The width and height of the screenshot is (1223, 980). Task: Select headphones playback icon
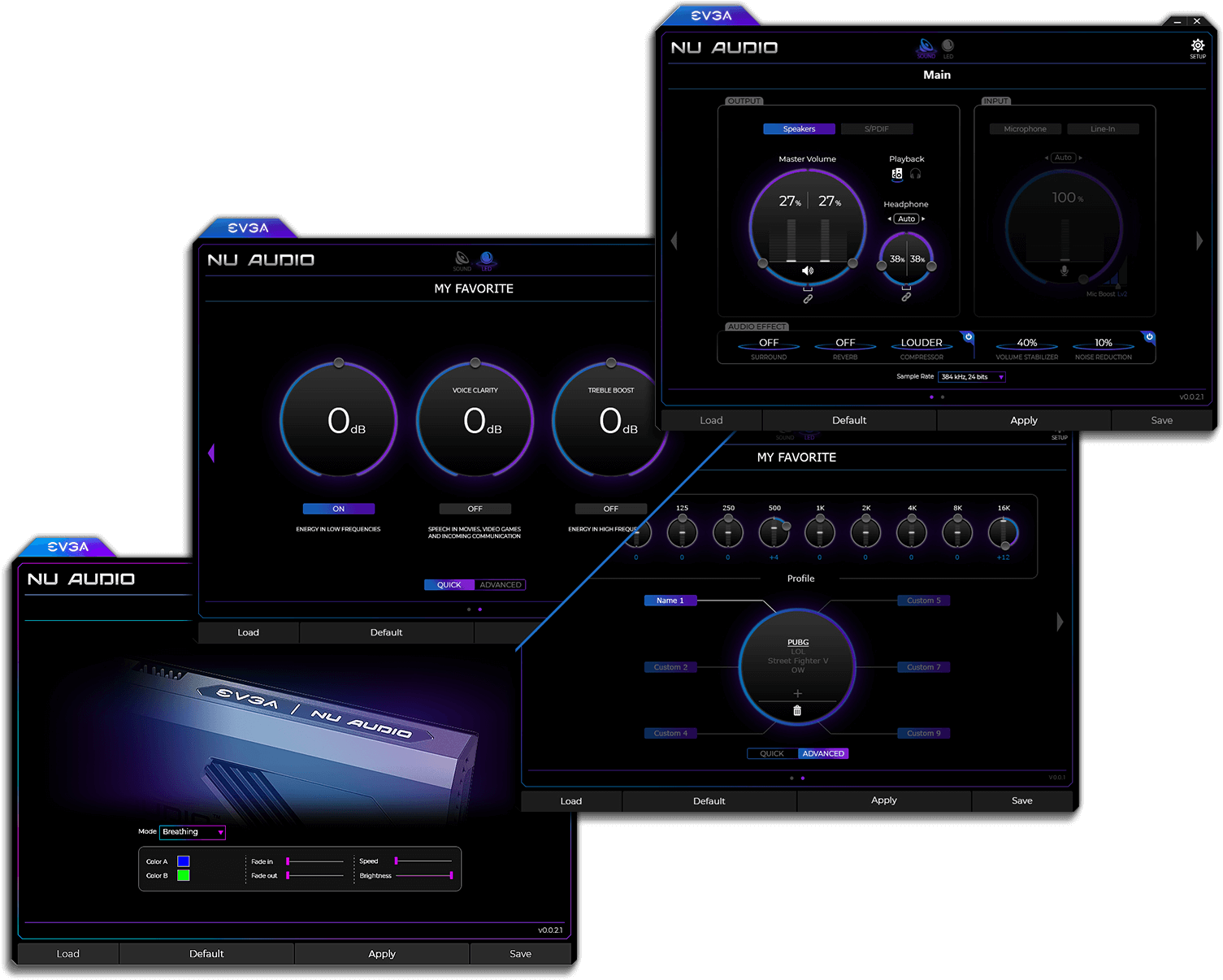915,174
